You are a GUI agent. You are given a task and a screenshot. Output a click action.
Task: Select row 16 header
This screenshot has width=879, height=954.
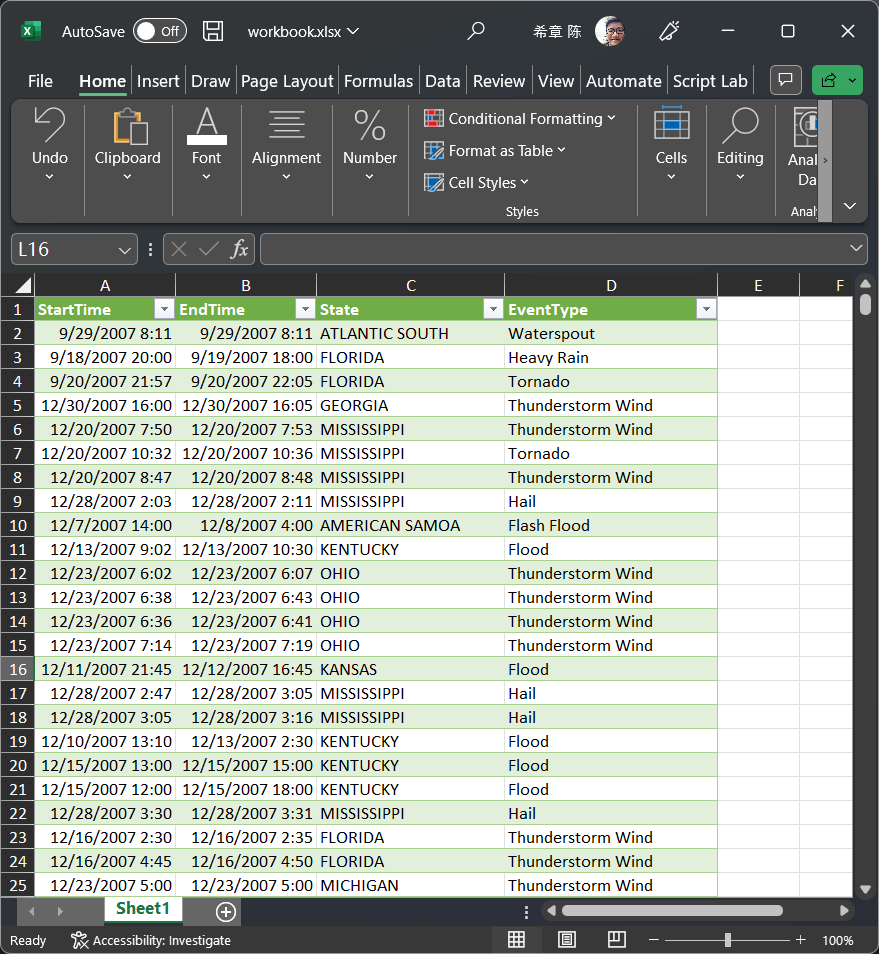point(18,669)
